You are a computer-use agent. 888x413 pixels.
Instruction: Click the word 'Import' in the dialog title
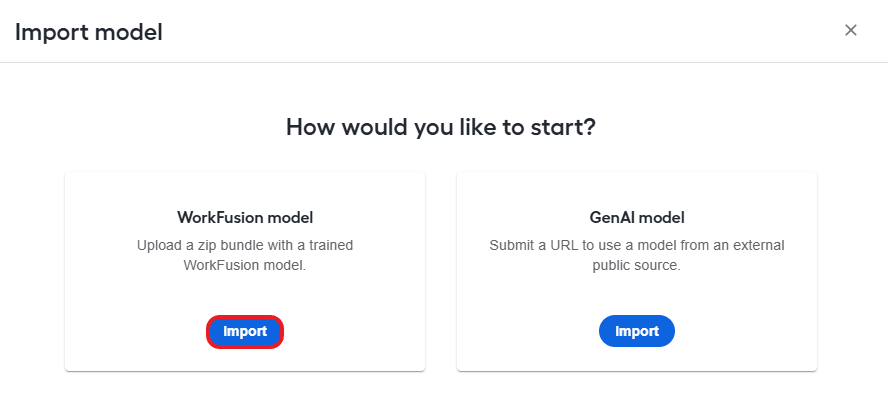tap(52, 32)
